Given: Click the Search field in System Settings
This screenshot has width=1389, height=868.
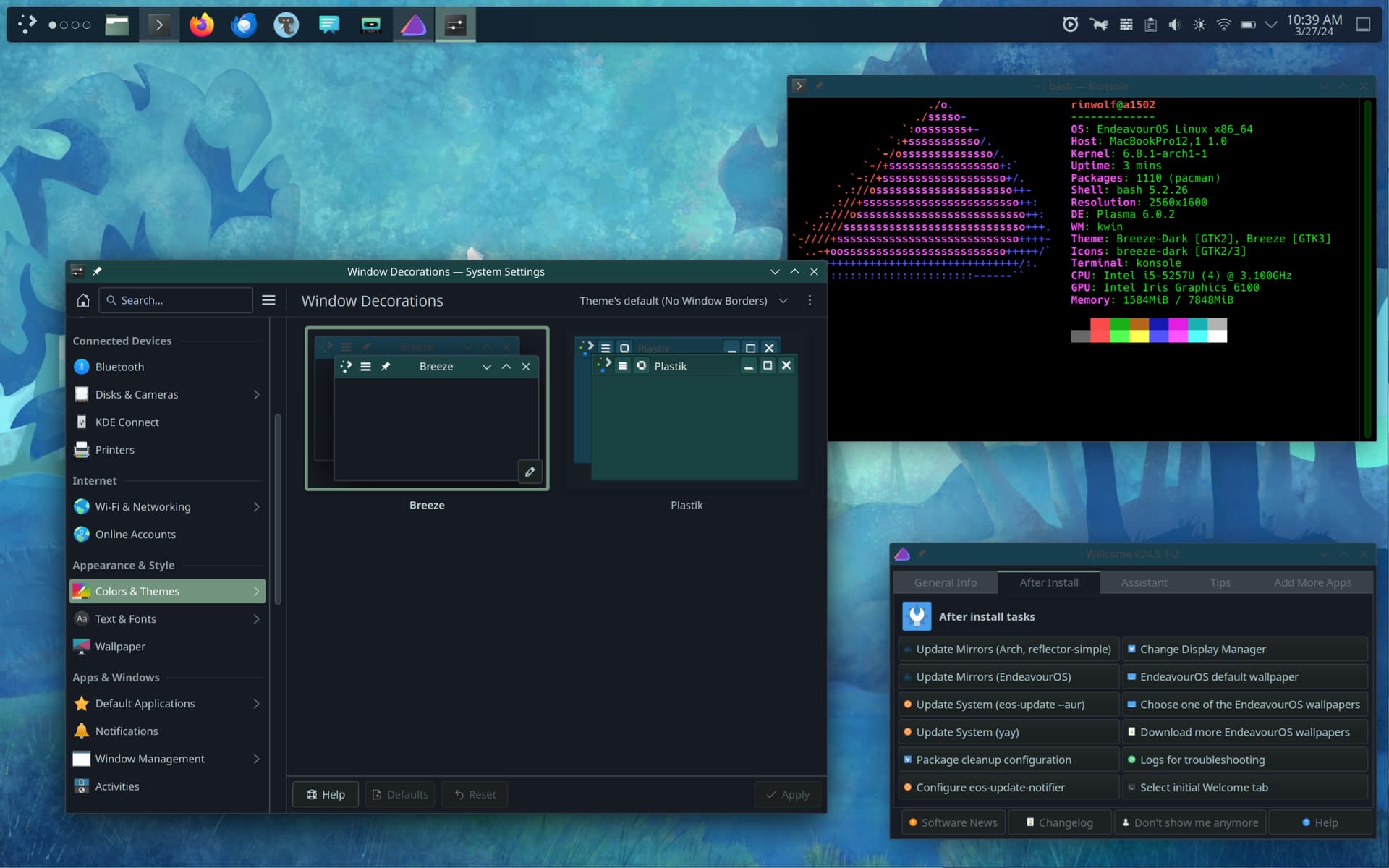Looking at the screenshot, I should [177, 300].
